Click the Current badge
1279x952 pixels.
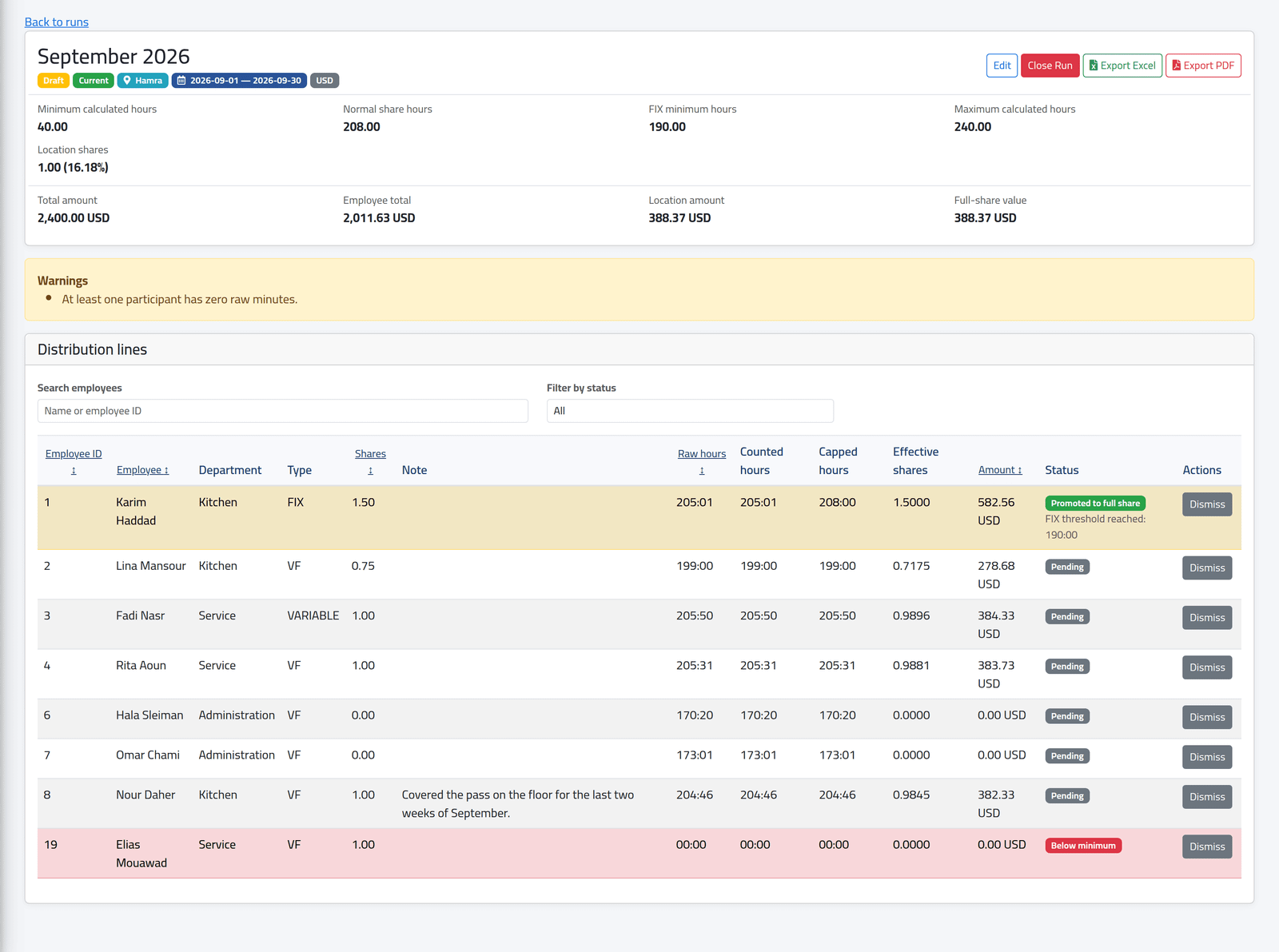[94, 81]
